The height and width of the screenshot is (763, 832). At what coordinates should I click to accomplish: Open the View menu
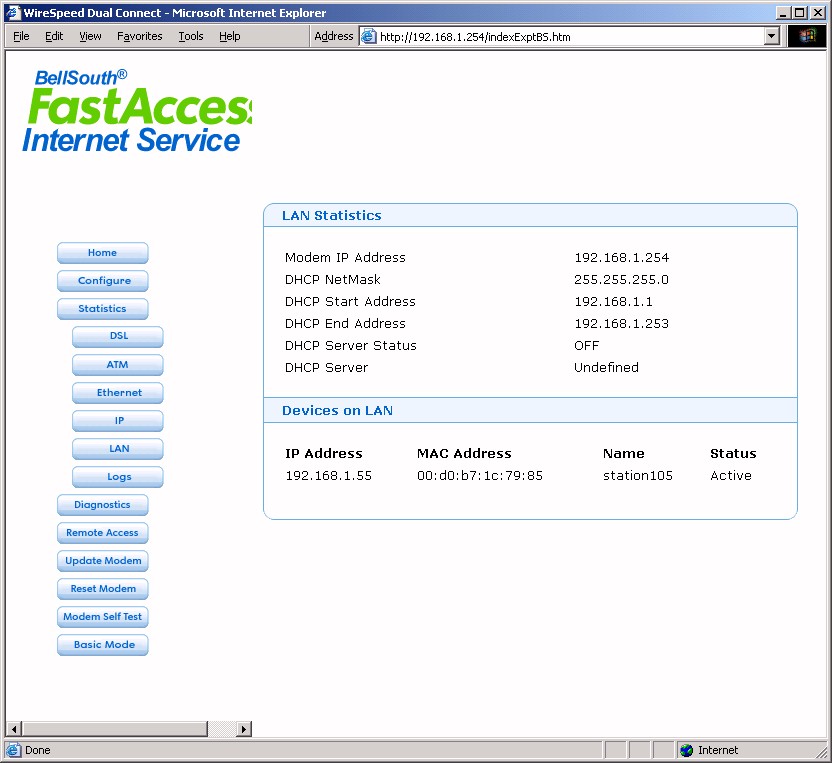[x=90, y=36]
